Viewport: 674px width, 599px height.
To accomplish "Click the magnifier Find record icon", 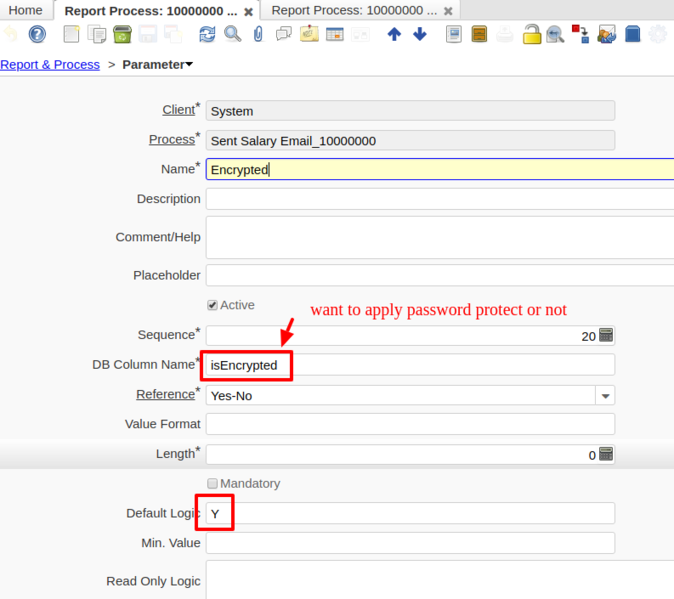I will tap(232, 35).
